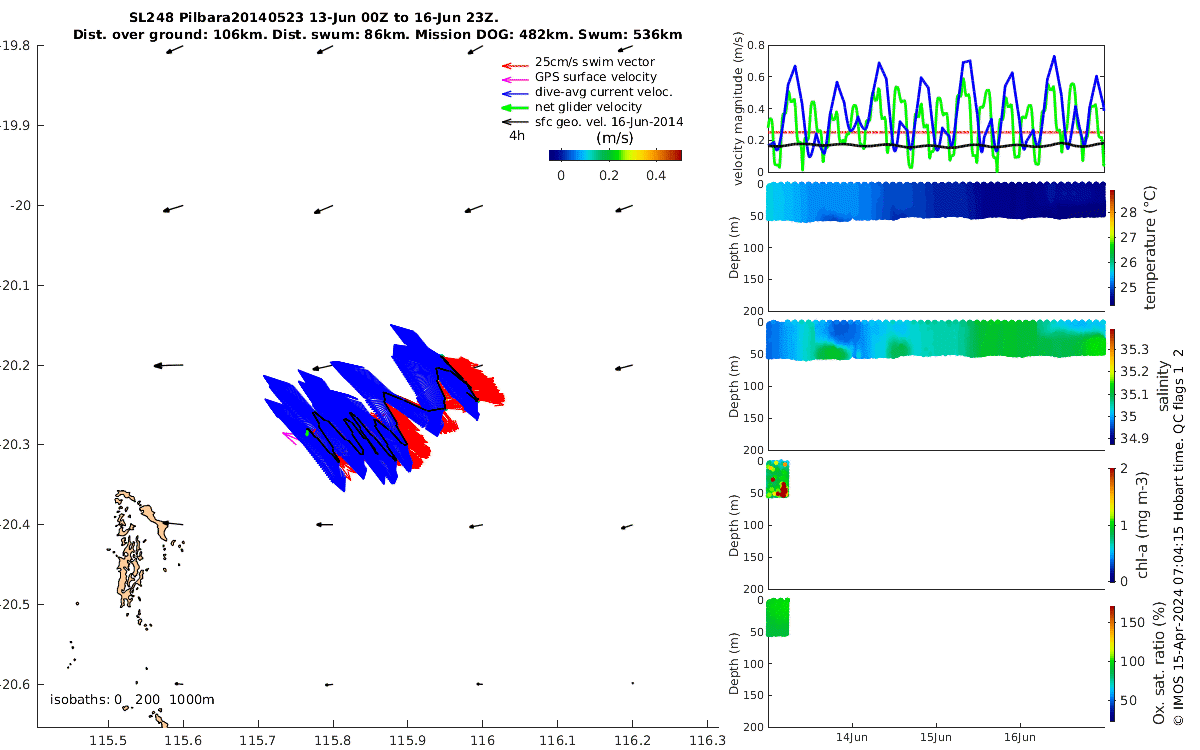This screenshot has width=1200, height=750.
Task: Click the 'velocity magnitude (m/s)' axis label
Action: point(739,108)
